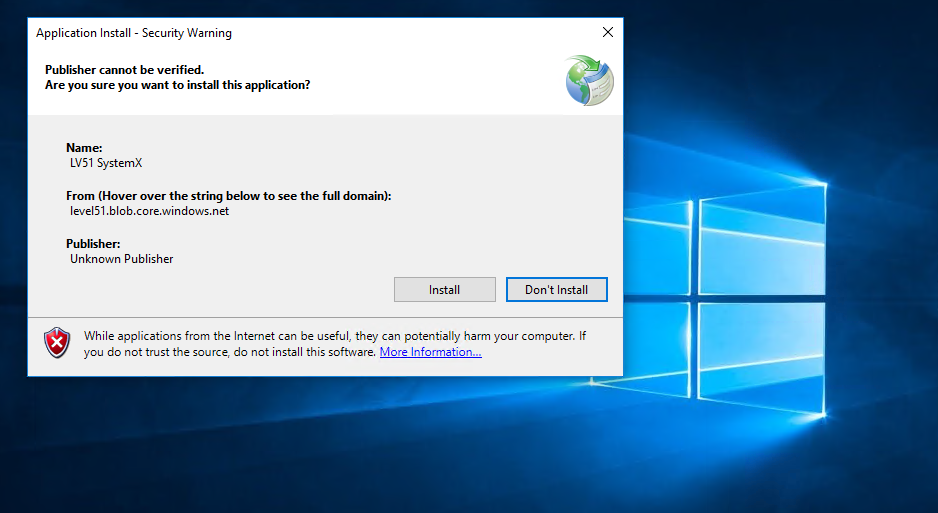Click the 'Publisher cannot be verified' heading
The image size is (938, 513).
pos(124,70)
